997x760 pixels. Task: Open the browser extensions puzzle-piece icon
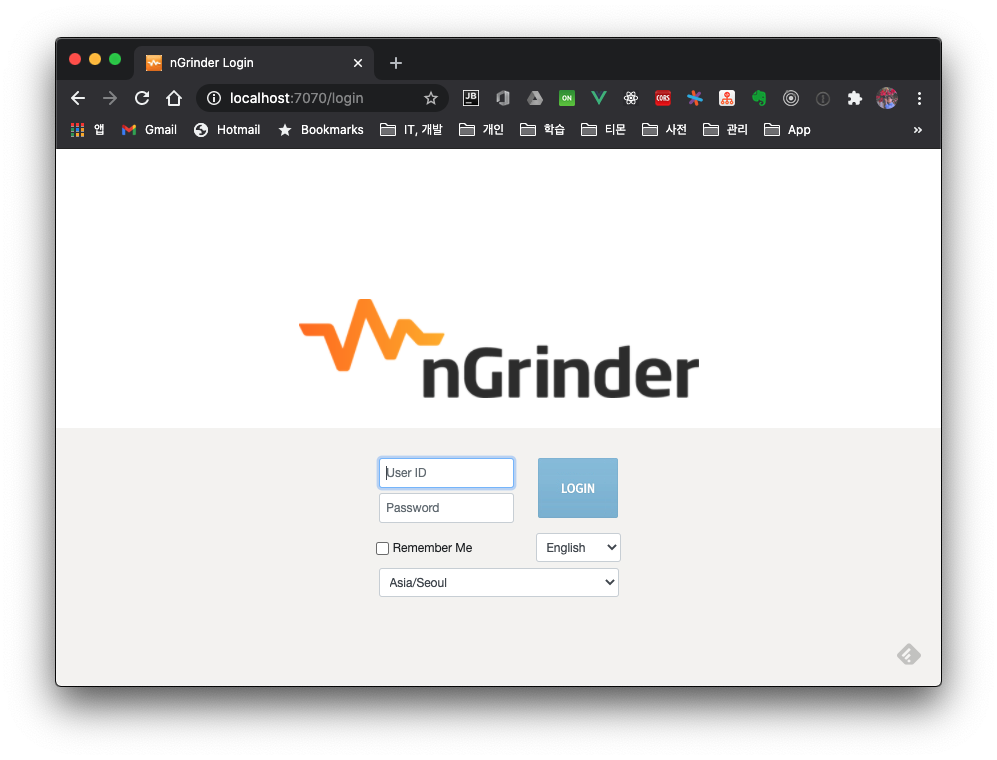pyautogui.click(x=855, y=98)
